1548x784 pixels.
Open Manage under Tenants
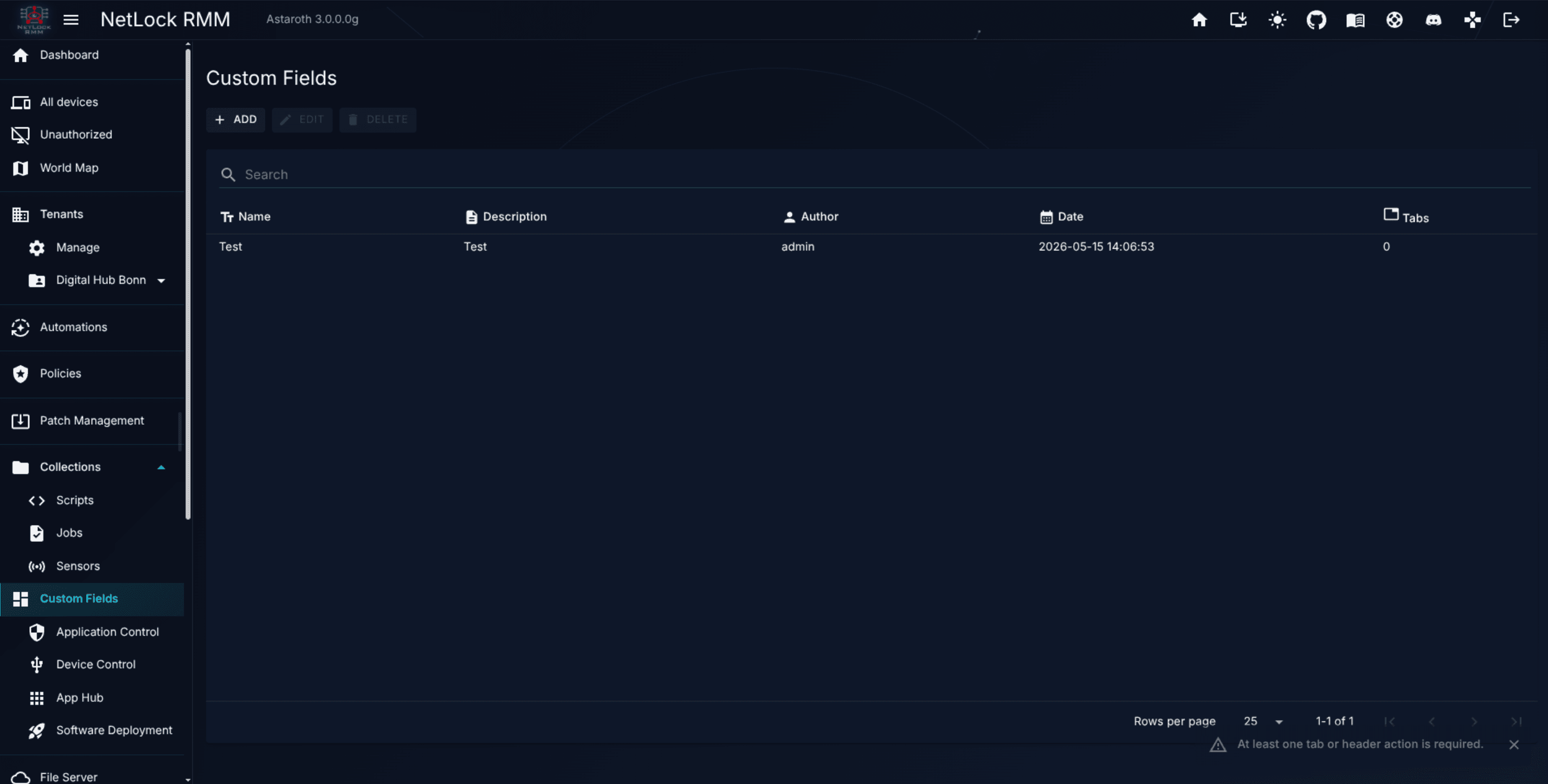92,248
